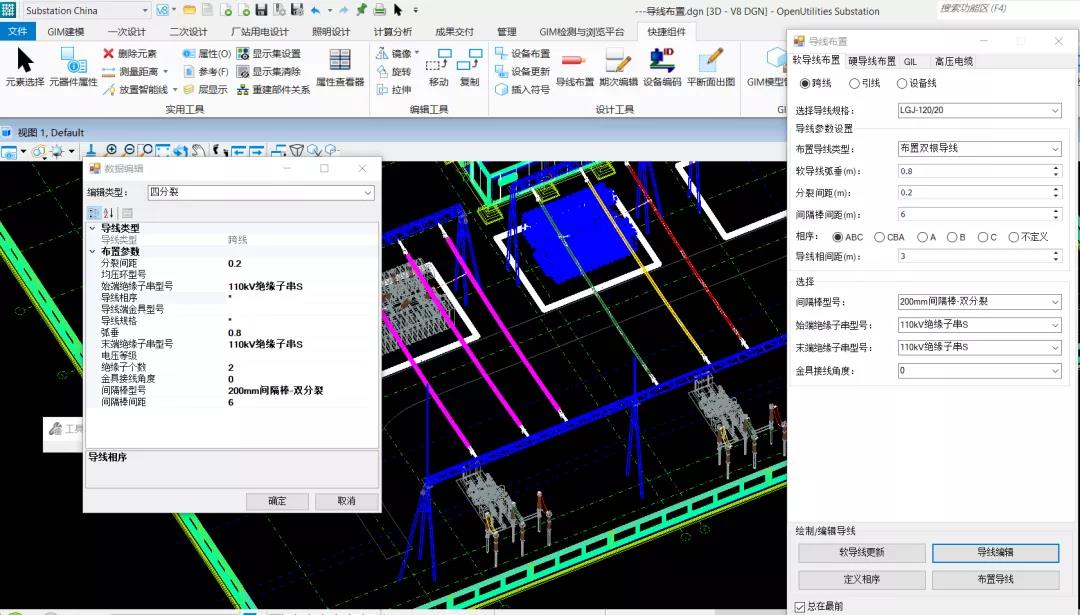Switch to the 硬导线布置 tab
1080x615 pixels.
coord(871,61)
